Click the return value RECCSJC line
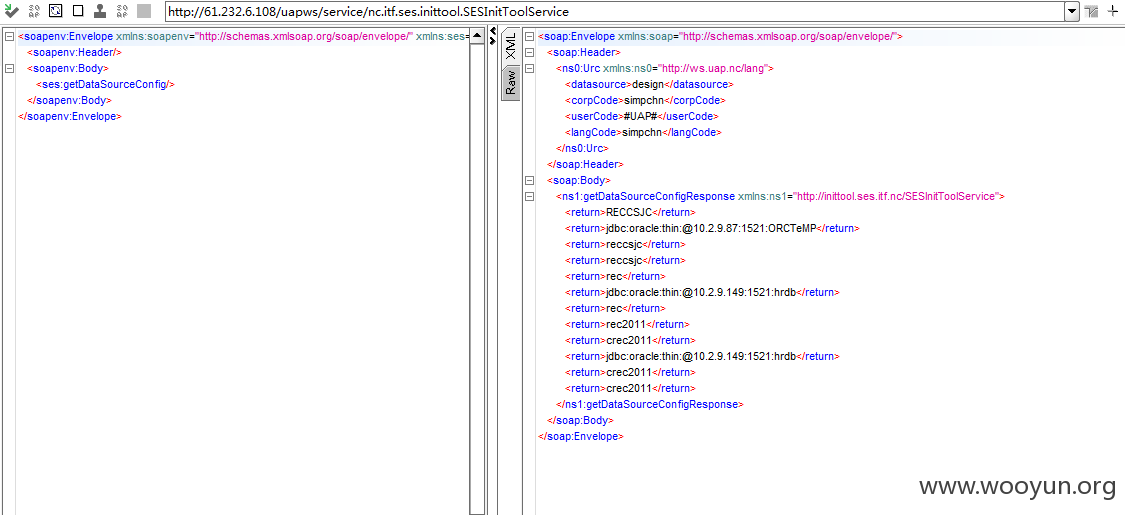 630,212
